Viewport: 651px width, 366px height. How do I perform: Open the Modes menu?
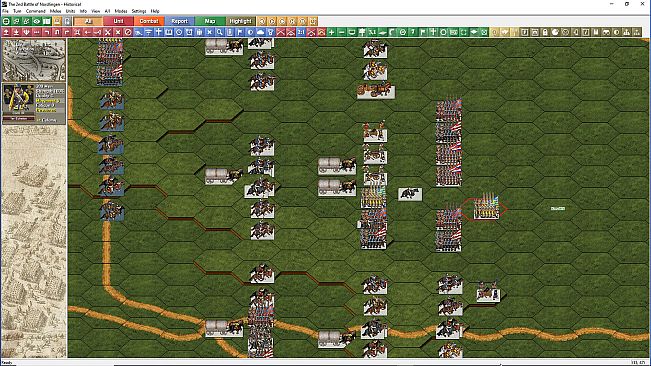point(121,11)
